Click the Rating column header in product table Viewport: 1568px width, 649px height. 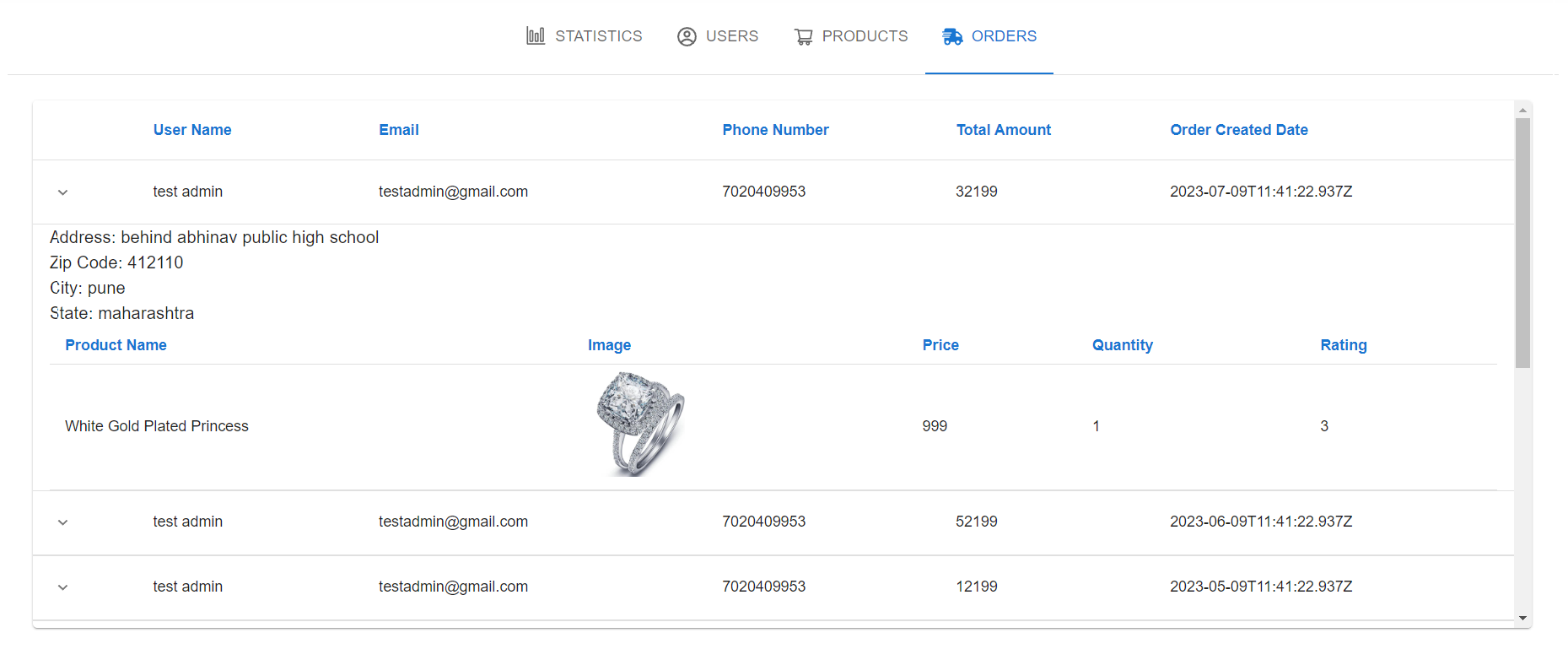tap(1343, 345)
